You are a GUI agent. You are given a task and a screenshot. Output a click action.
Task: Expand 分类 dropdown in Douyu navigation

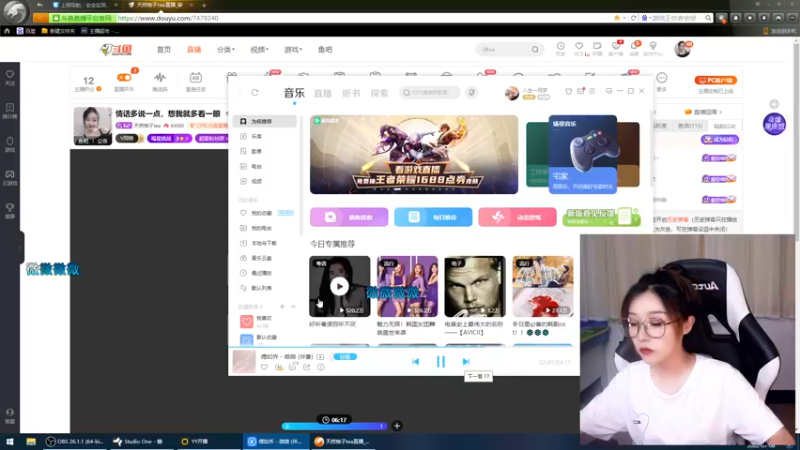(x=226, y=49)
